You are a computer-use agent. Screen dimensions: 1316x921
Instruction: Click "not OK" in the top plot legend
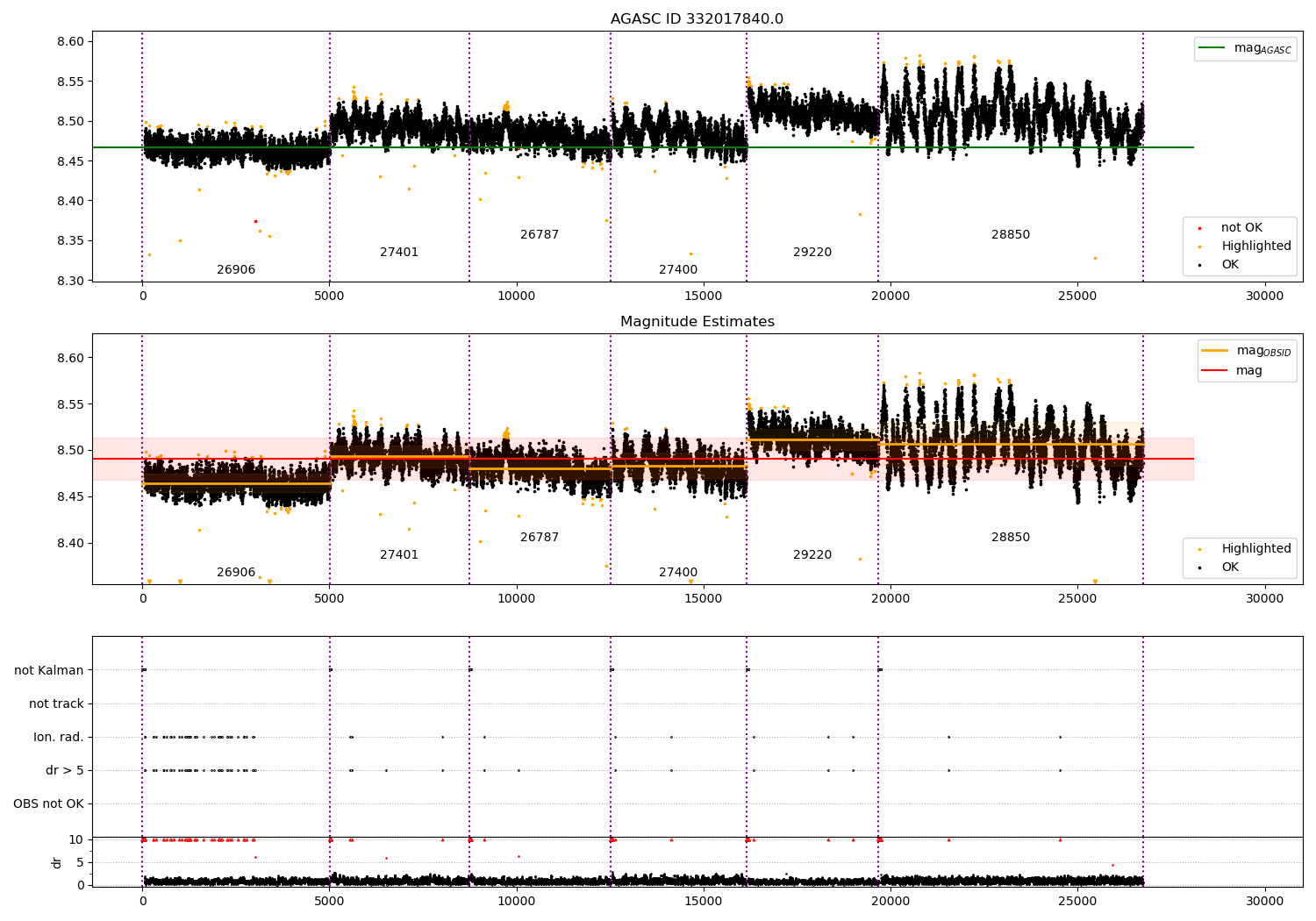[1241, 228]
